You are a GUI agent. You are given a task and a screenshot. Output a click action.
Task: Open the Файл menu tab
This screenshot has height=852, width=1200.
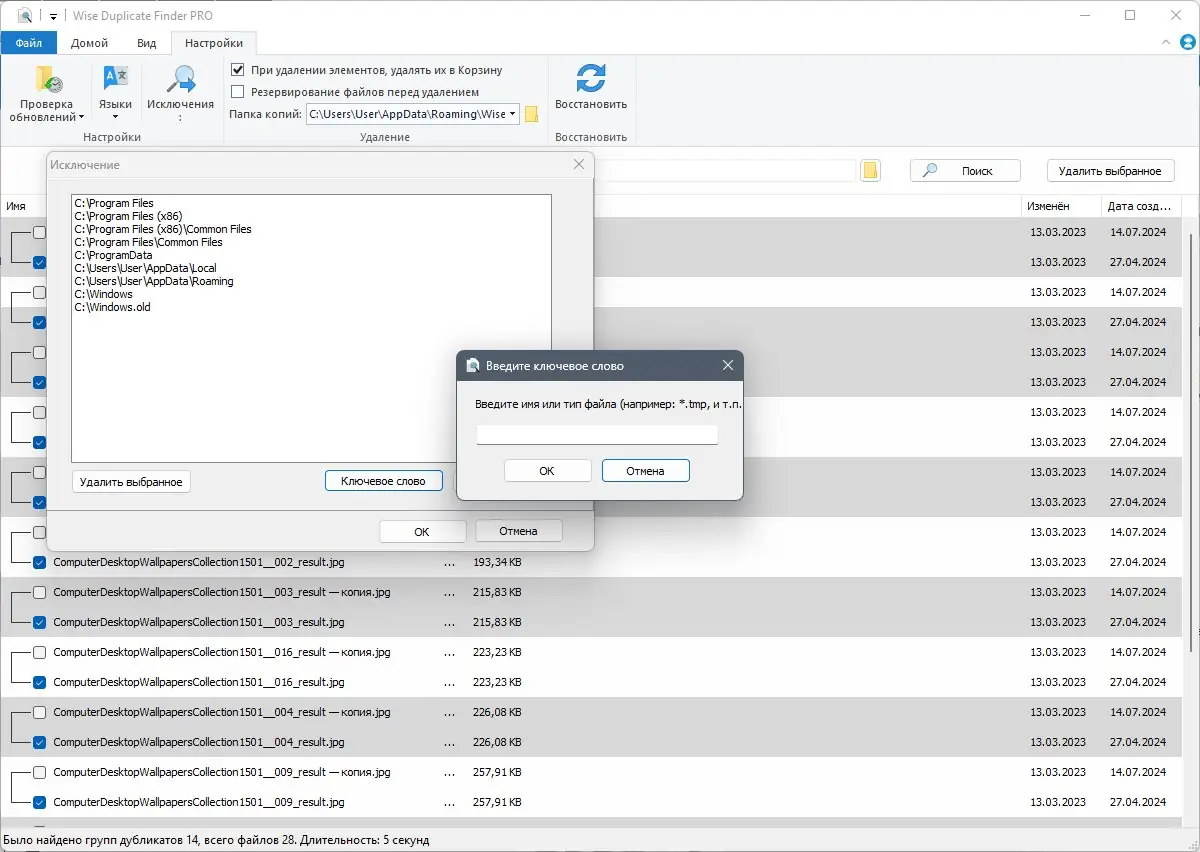pyautogui.click(x=29, y=43)
